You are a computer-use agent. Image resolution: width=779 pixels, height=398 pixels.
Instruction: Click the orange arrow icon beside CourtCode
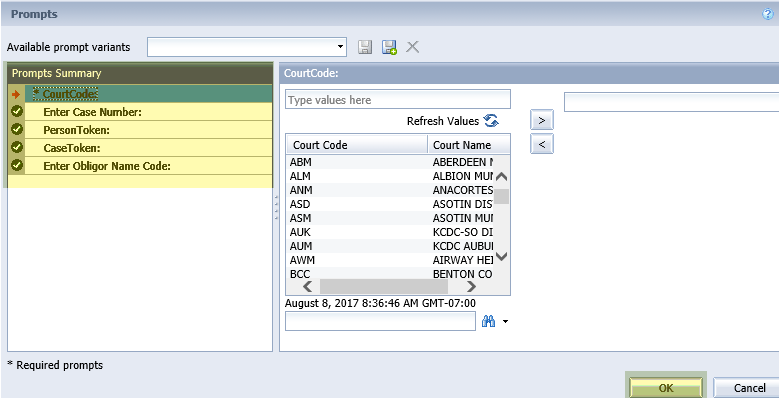click(16, 94)
